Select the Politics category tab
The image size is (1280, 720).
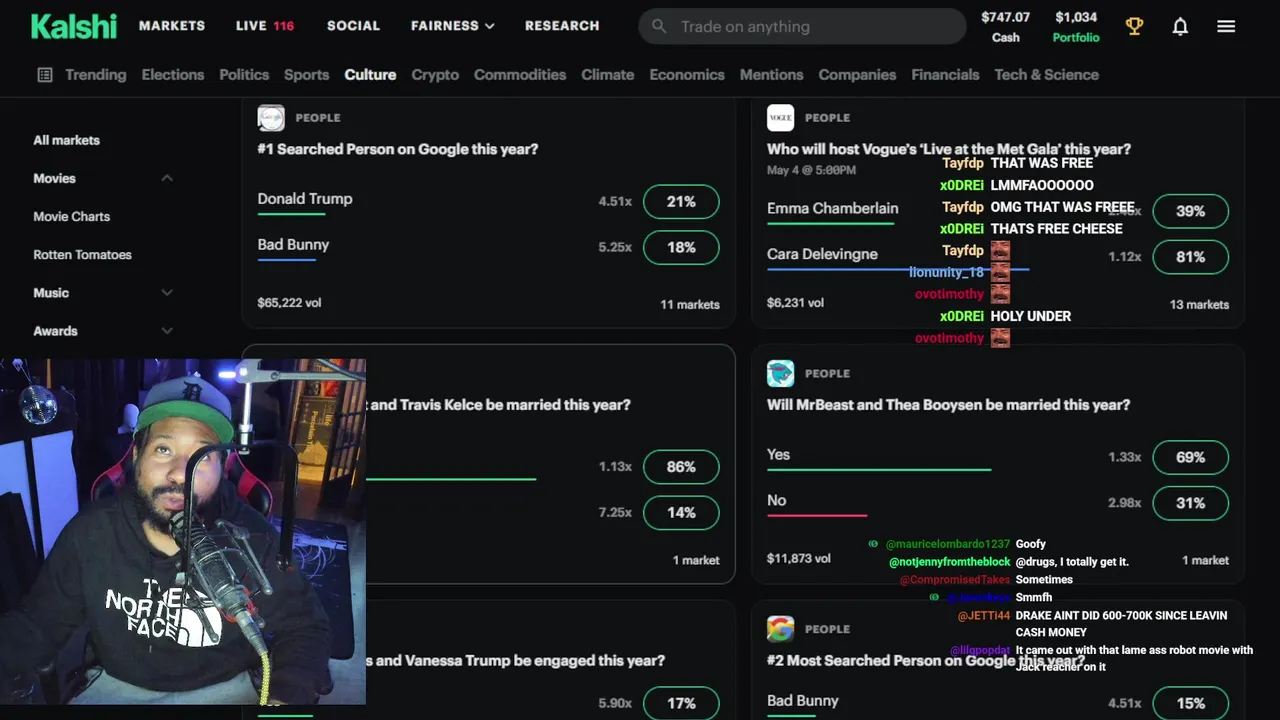click(x=244, y=75)
